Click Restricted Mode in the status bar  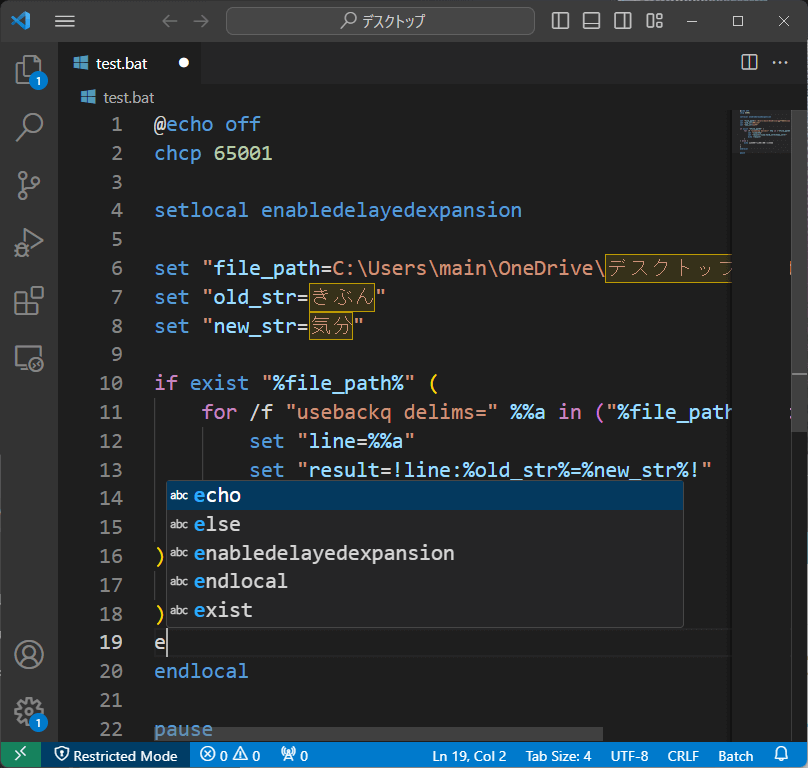(x=115, y=756)
